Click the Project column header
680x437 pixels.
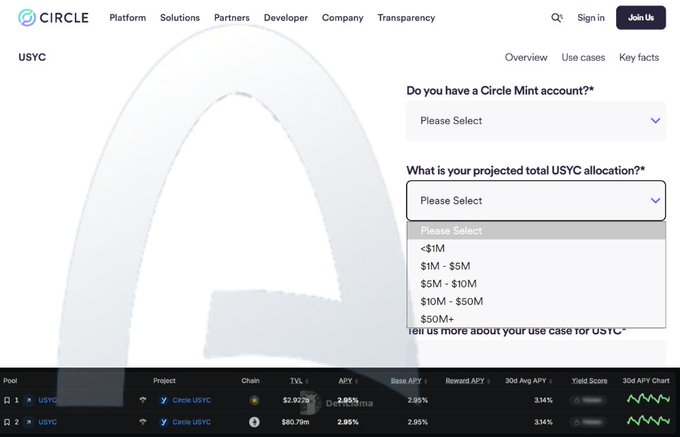pos(164,381)
